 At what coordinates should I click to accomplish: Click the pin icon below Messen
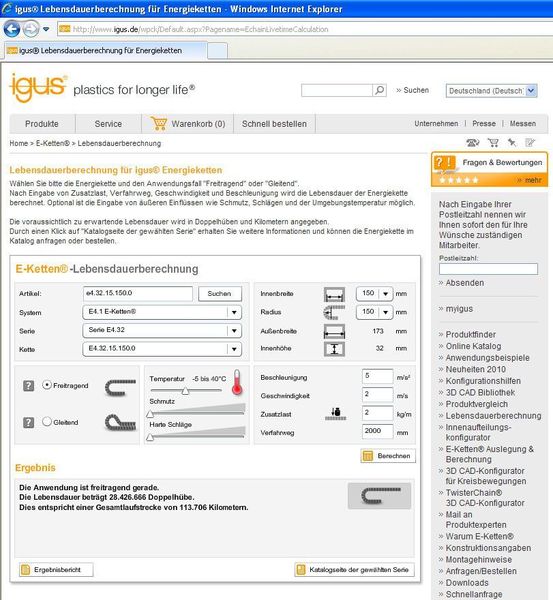pos(512,143)
